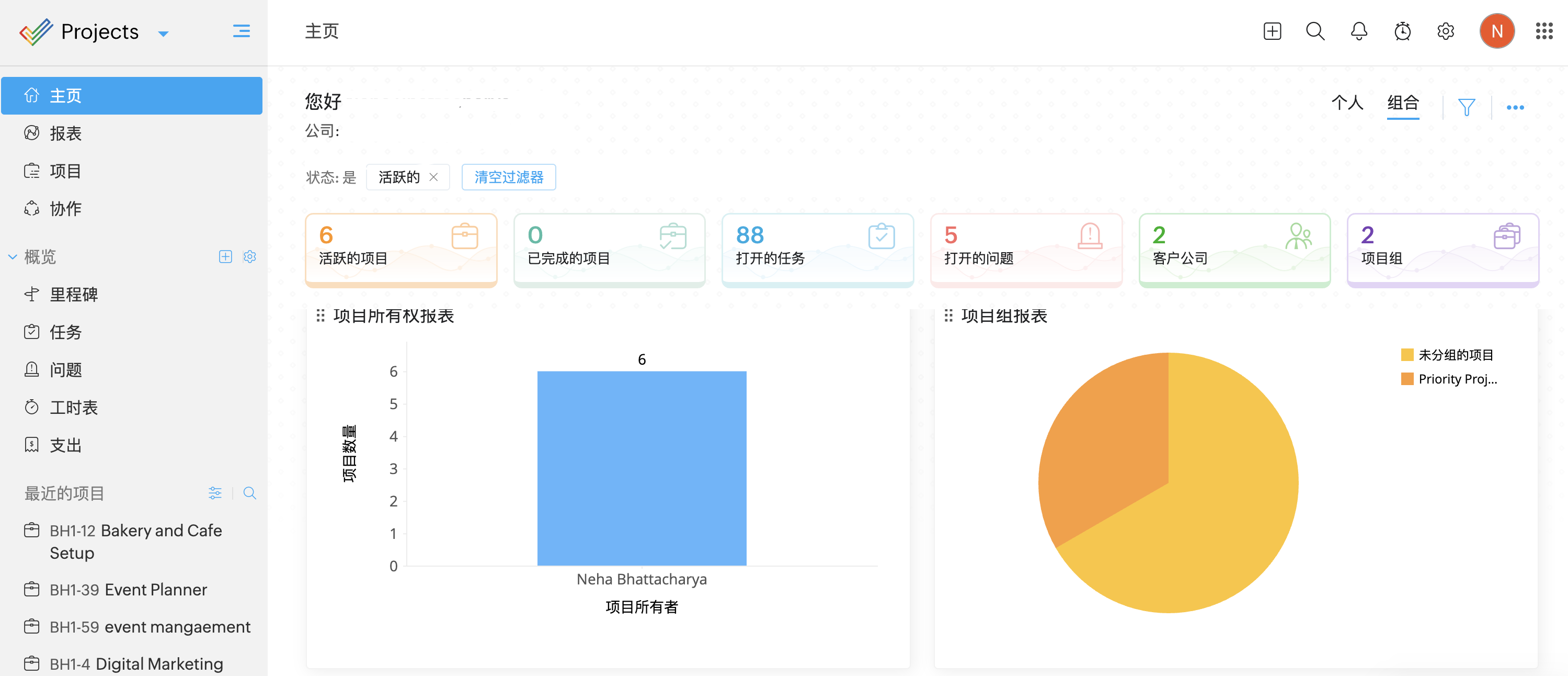
Task: Open the Projects dropdown arrow
Action: (x=163, y=33)
